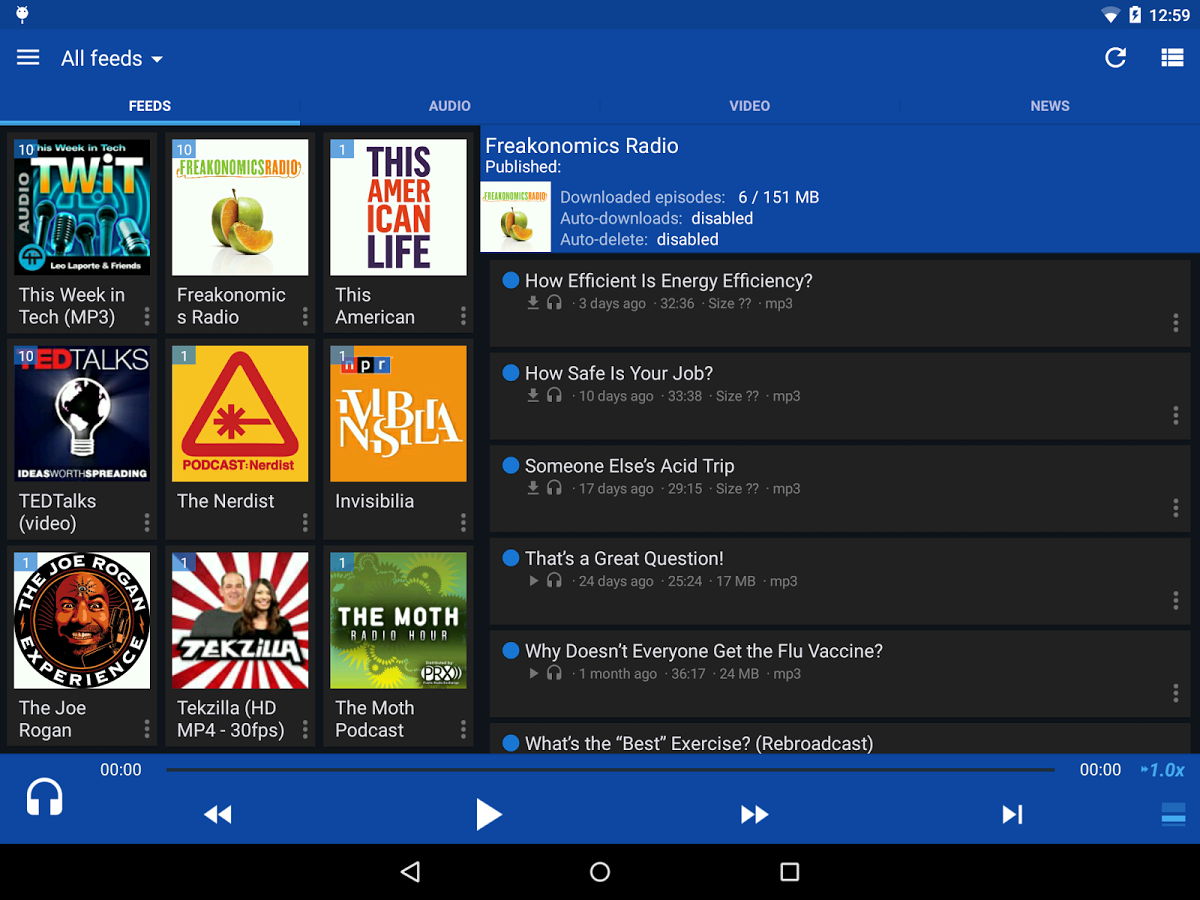Open overflow menu for Tekzilla tile
This screenshot has width=1200, height=900.
click(305, 729)
